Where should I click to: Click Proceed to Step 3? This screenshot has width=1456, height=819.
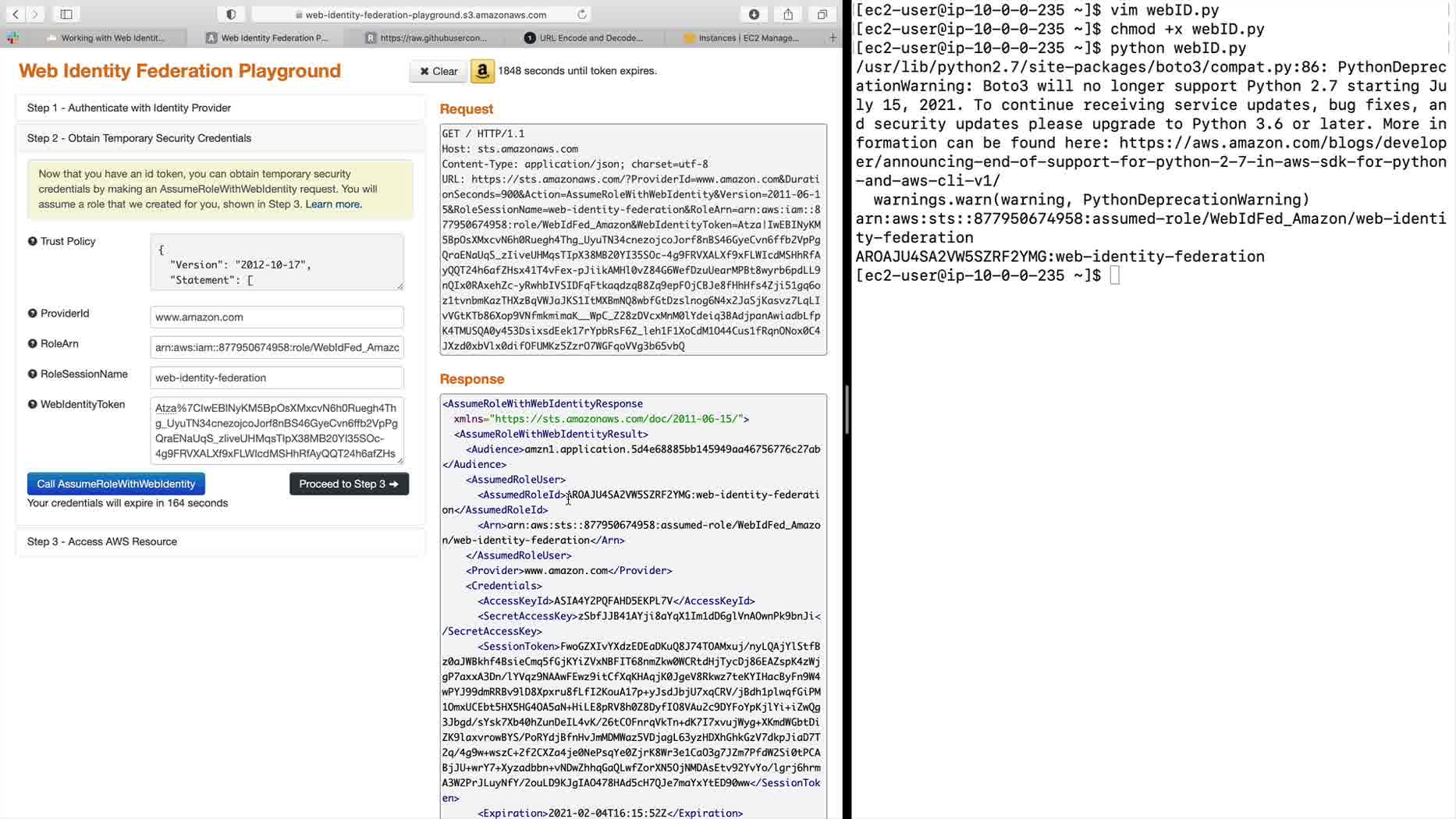[349, 484]
